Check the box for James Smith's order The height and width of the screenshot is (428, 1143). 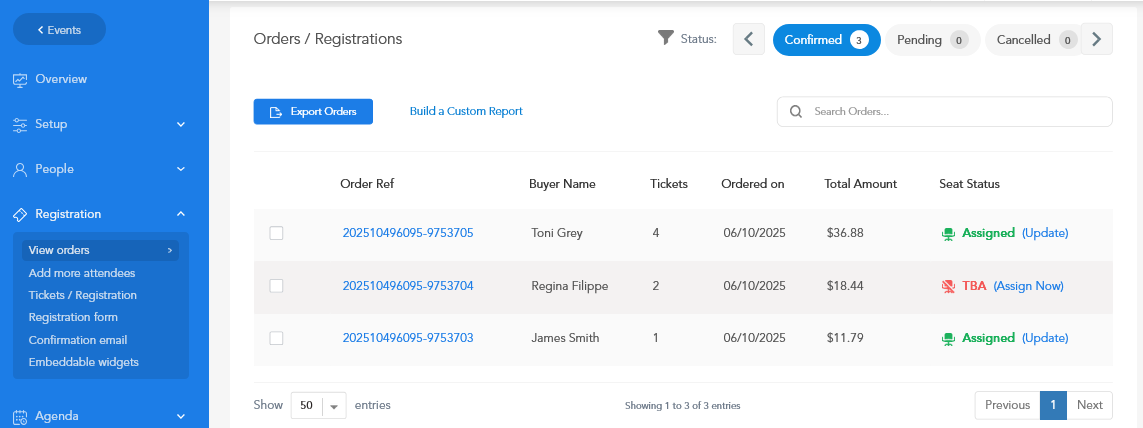pyautogui.click(x=277, y=338)
